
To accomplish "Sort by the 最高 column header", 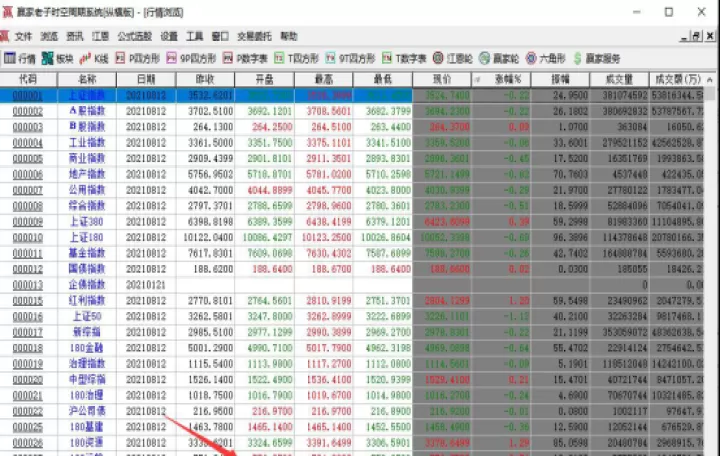I will coord(324,79).
